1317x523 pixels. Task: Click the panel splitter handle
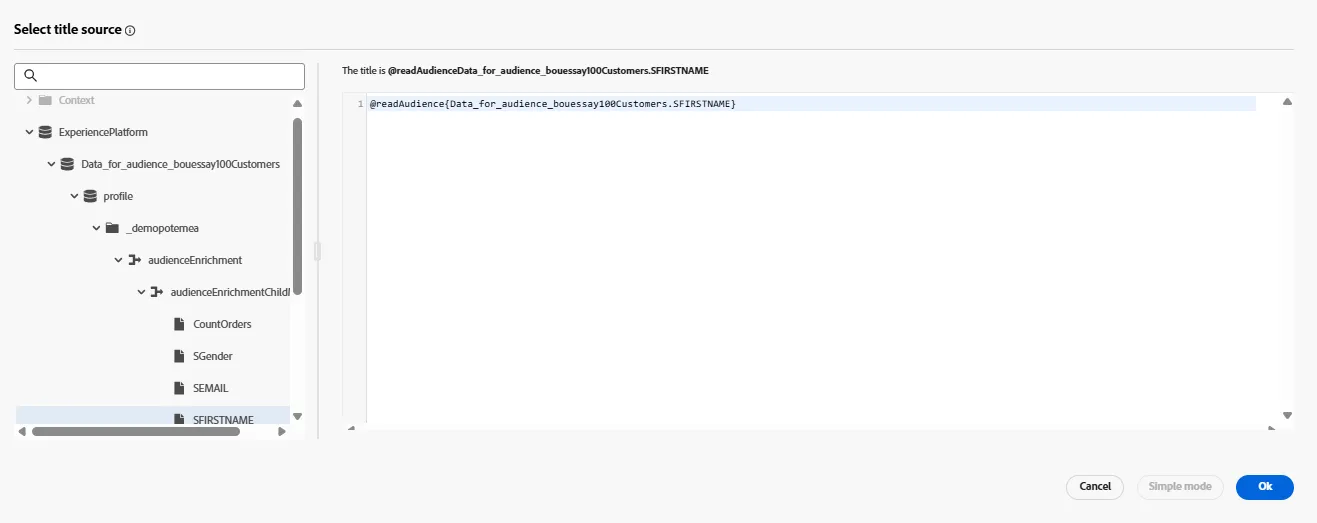coord(317,251)
